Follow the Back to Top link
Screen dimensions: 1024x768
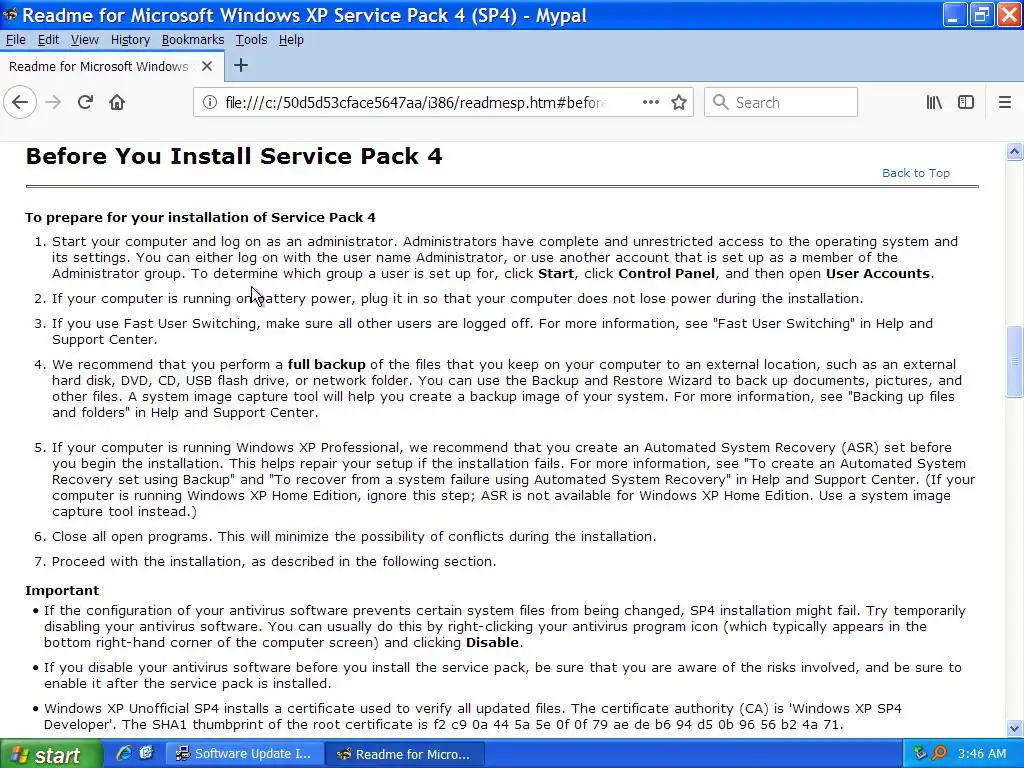(916, 173)
